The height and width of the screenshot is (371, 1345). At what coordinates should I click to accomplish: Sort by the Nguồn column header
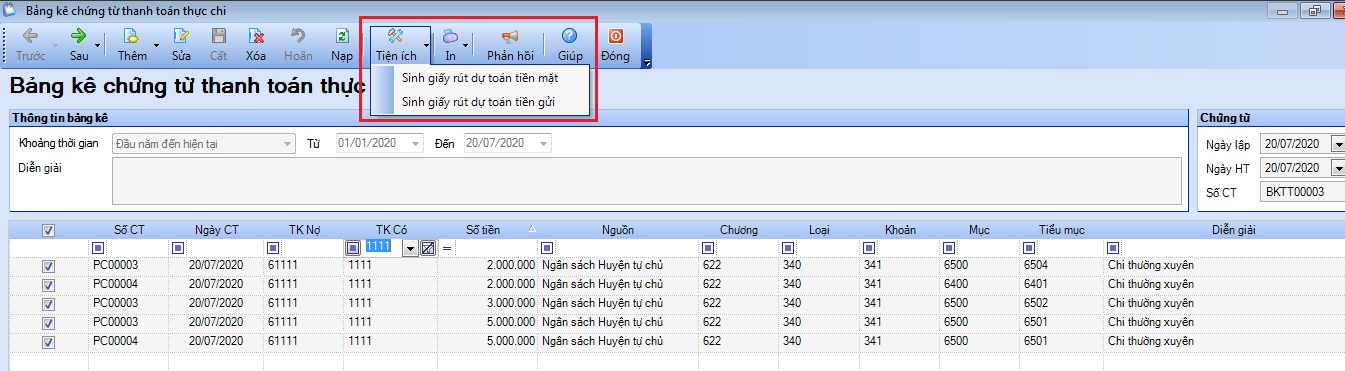point(617,230)
